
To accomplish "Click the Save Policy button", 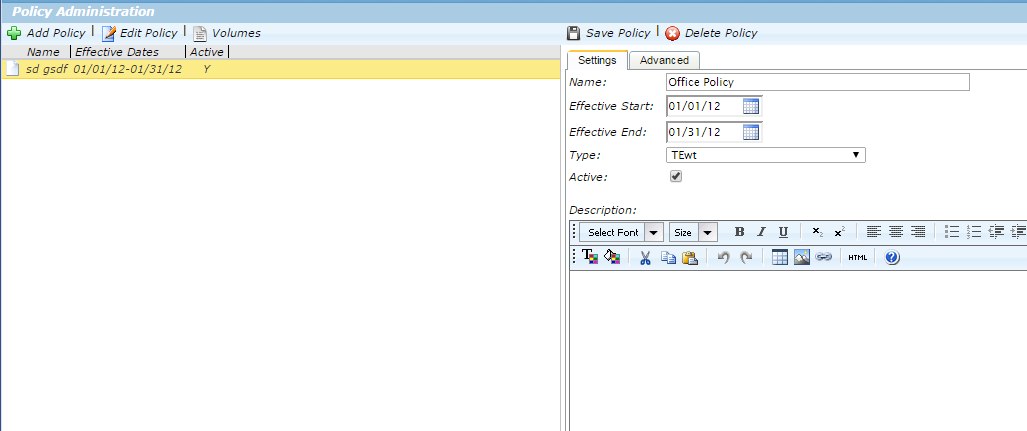I will coord(609,33).
